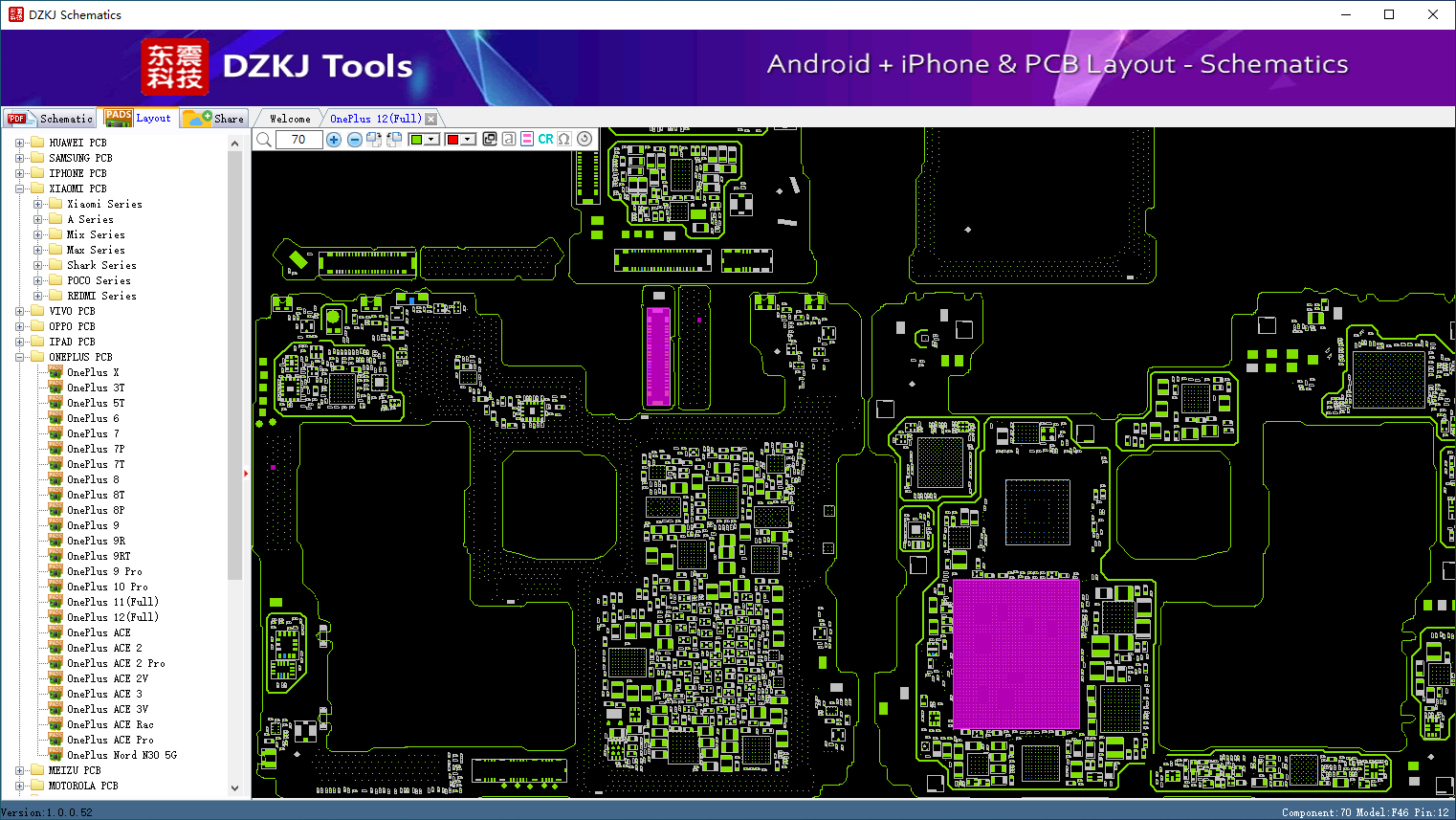The height and width of the screenshot is (820, 1456).
Task: Expand the MEIZU PCB tree node
Action: 19,770
